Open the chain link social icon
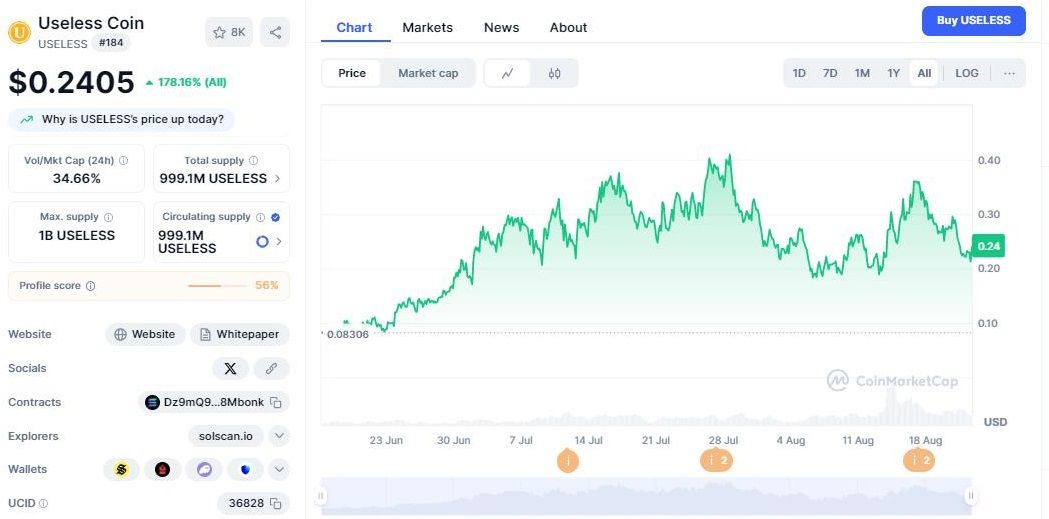The height and width of the screenshot is (519, 1049). [272, 369]
